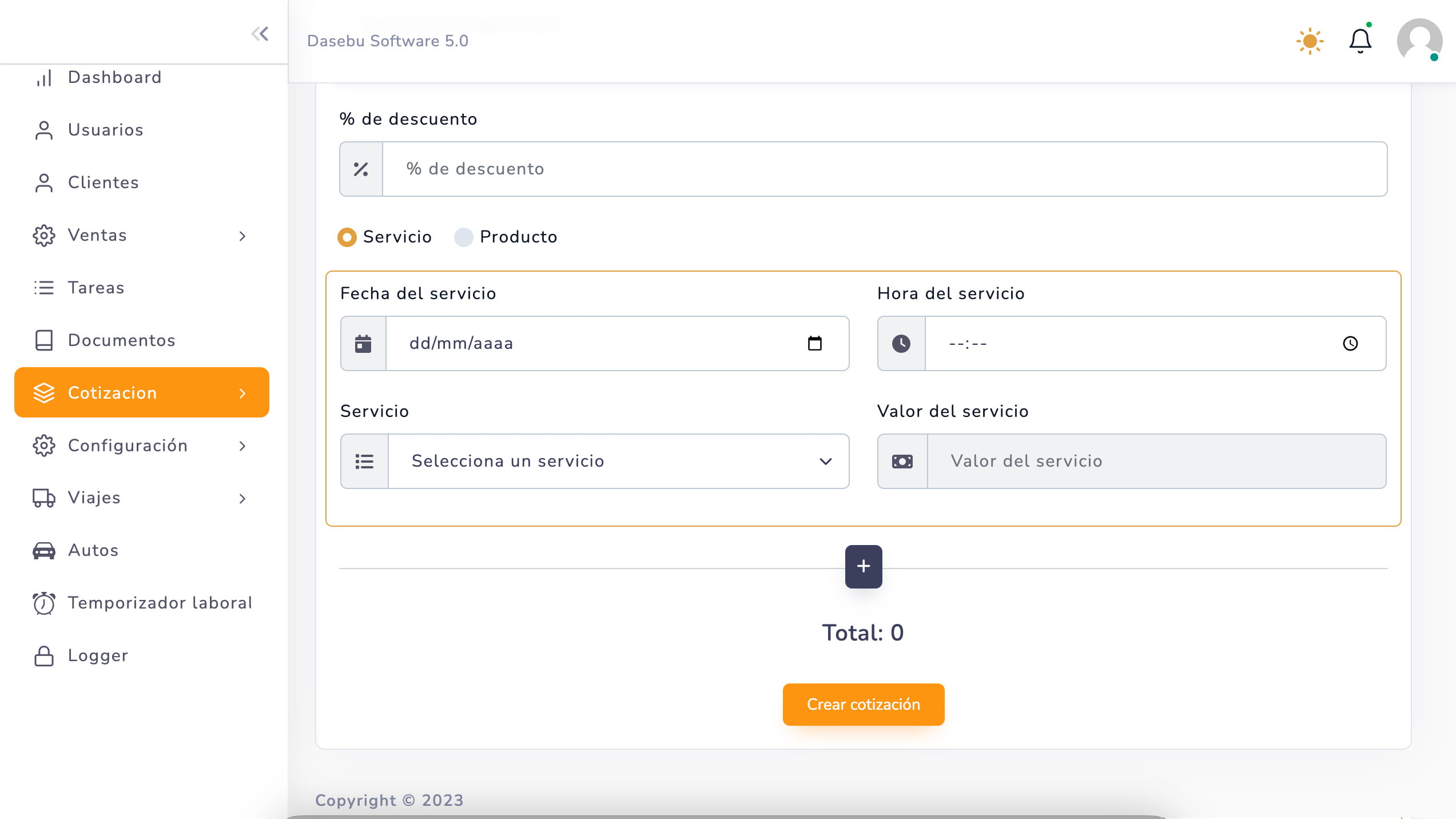Screen dimensions: 1456x819
Task: Click the Dasebu Software 5.0 title
Action: 388,41
